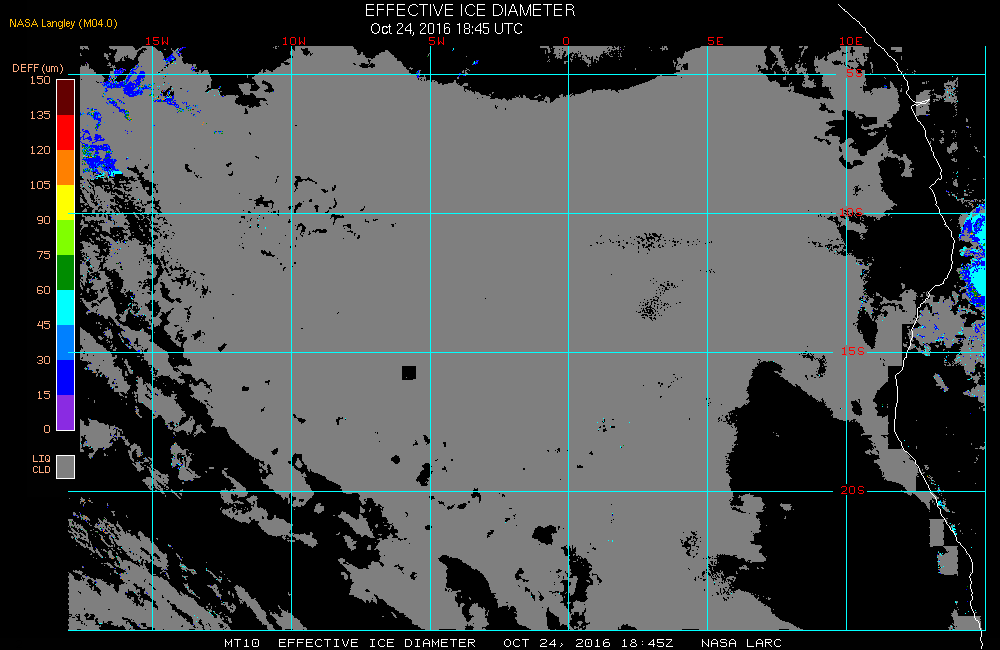Viewport: 1000px width, 650px height.
Task: Click the gray LIQ CLD legend box
Action: point(66,466)
